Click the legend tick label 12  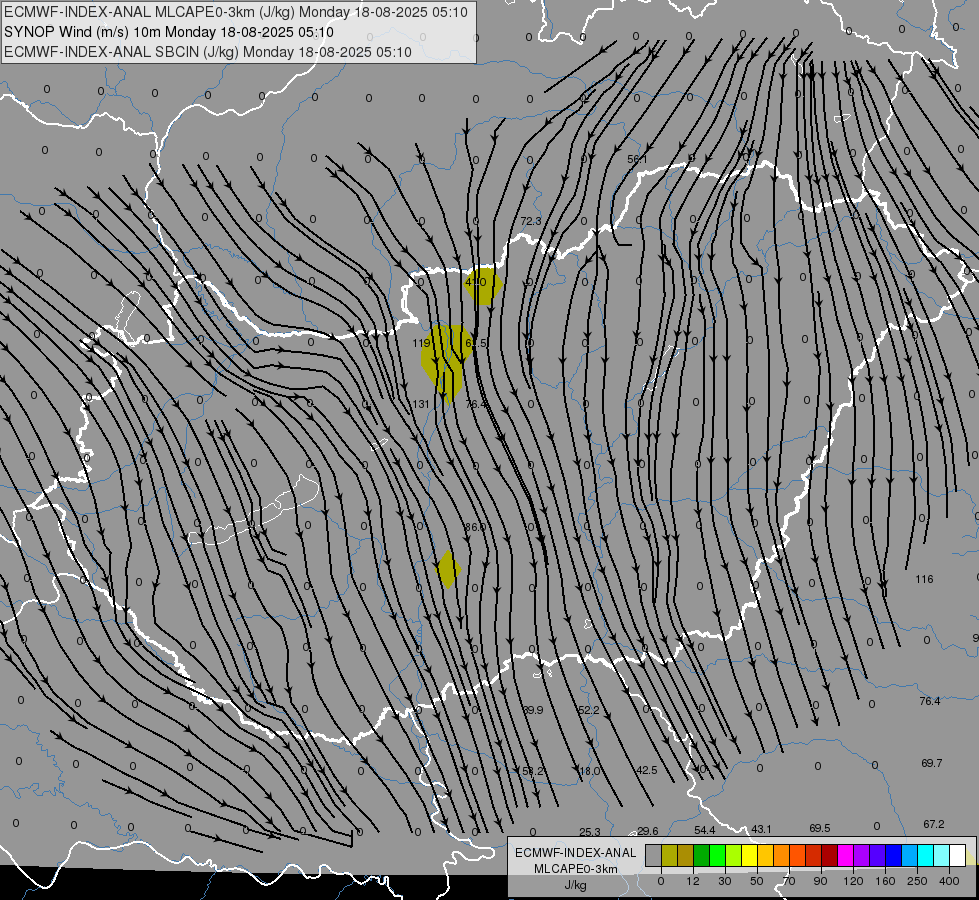coord(693,881)
